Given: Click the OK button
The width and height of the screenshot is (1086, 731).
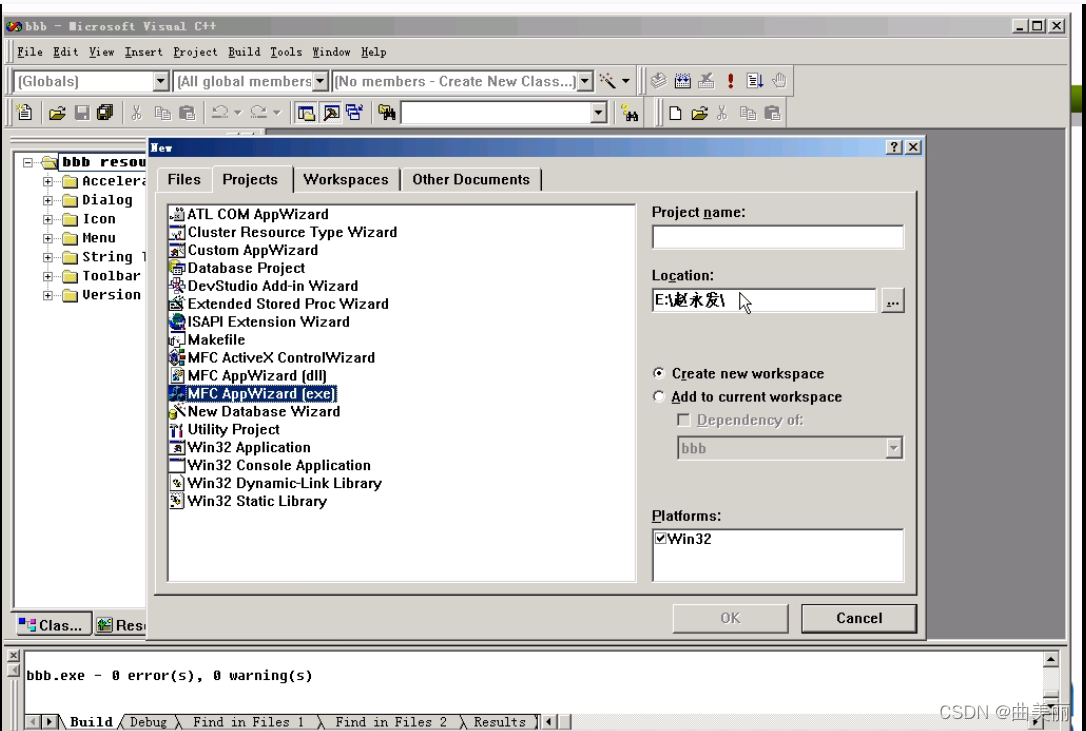Looking at the screenshot, I should pos(730,618).
